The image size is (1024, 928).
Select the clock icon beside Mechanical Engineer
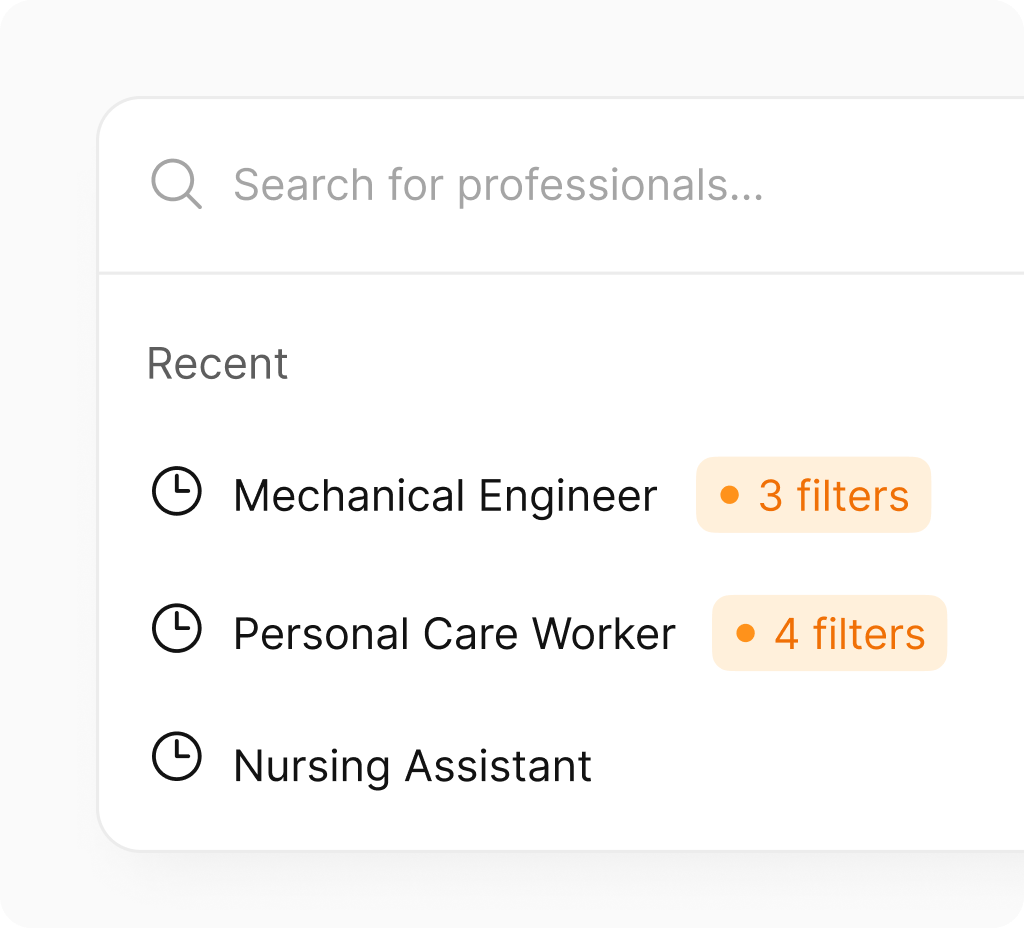click(x=177, y=492)
